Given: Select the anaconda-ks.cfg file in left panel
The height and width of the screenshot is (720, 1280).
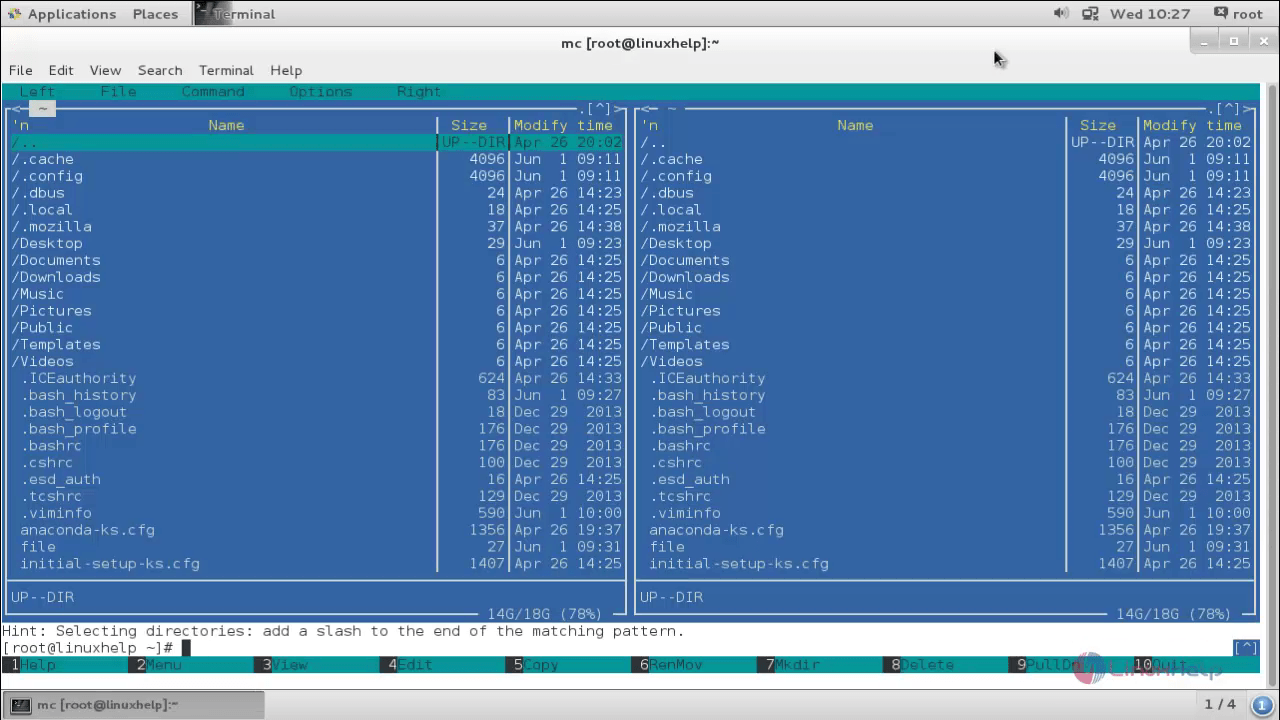Looking at the screenshot, I should (x=87, y=530).
